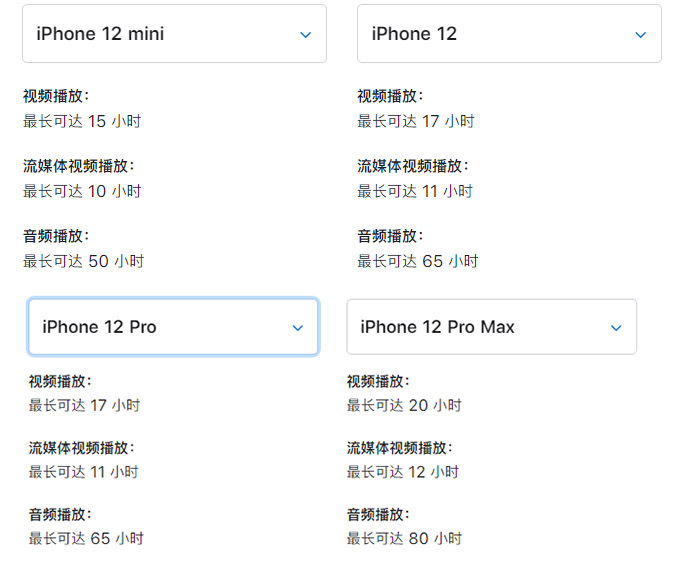Image resolution: width=677 pixels, height=564 pixels.
Task: Click 流媒体视频播放 label under iPhone 12
Action: (x=413, y=166)
